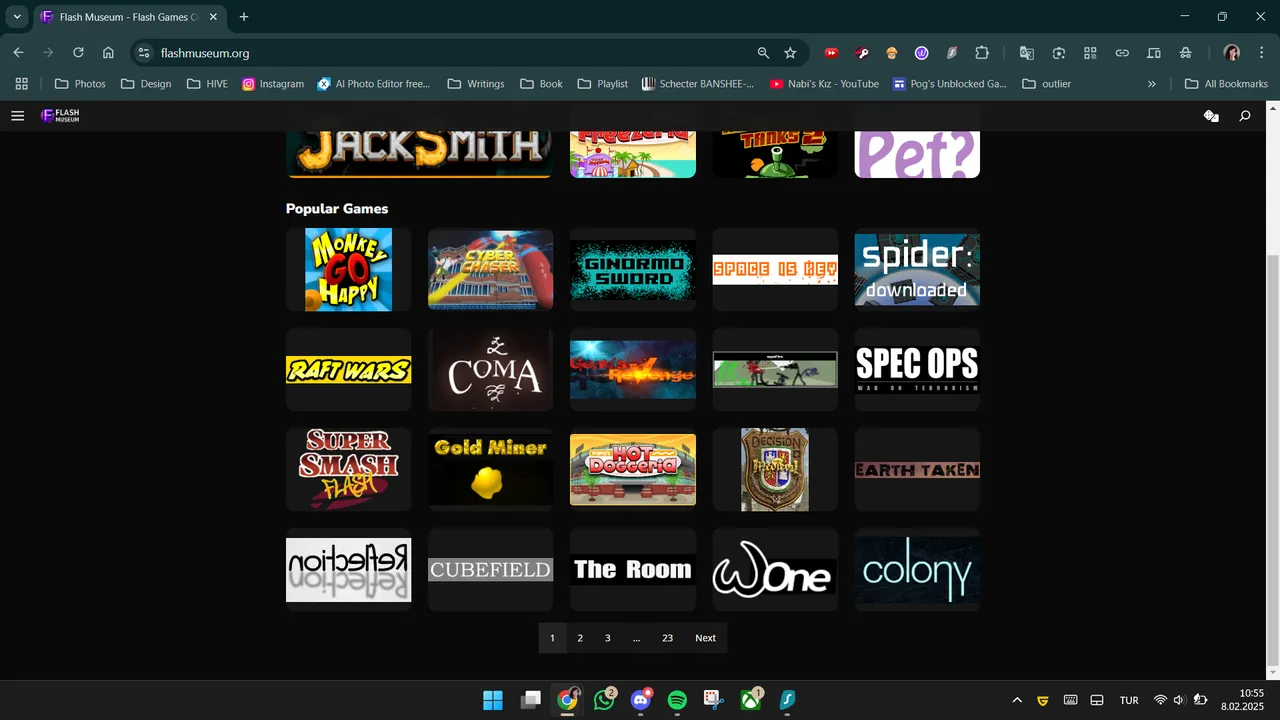Bookmark this page with the star icon

pyautogui.click(x=790, y=53)
